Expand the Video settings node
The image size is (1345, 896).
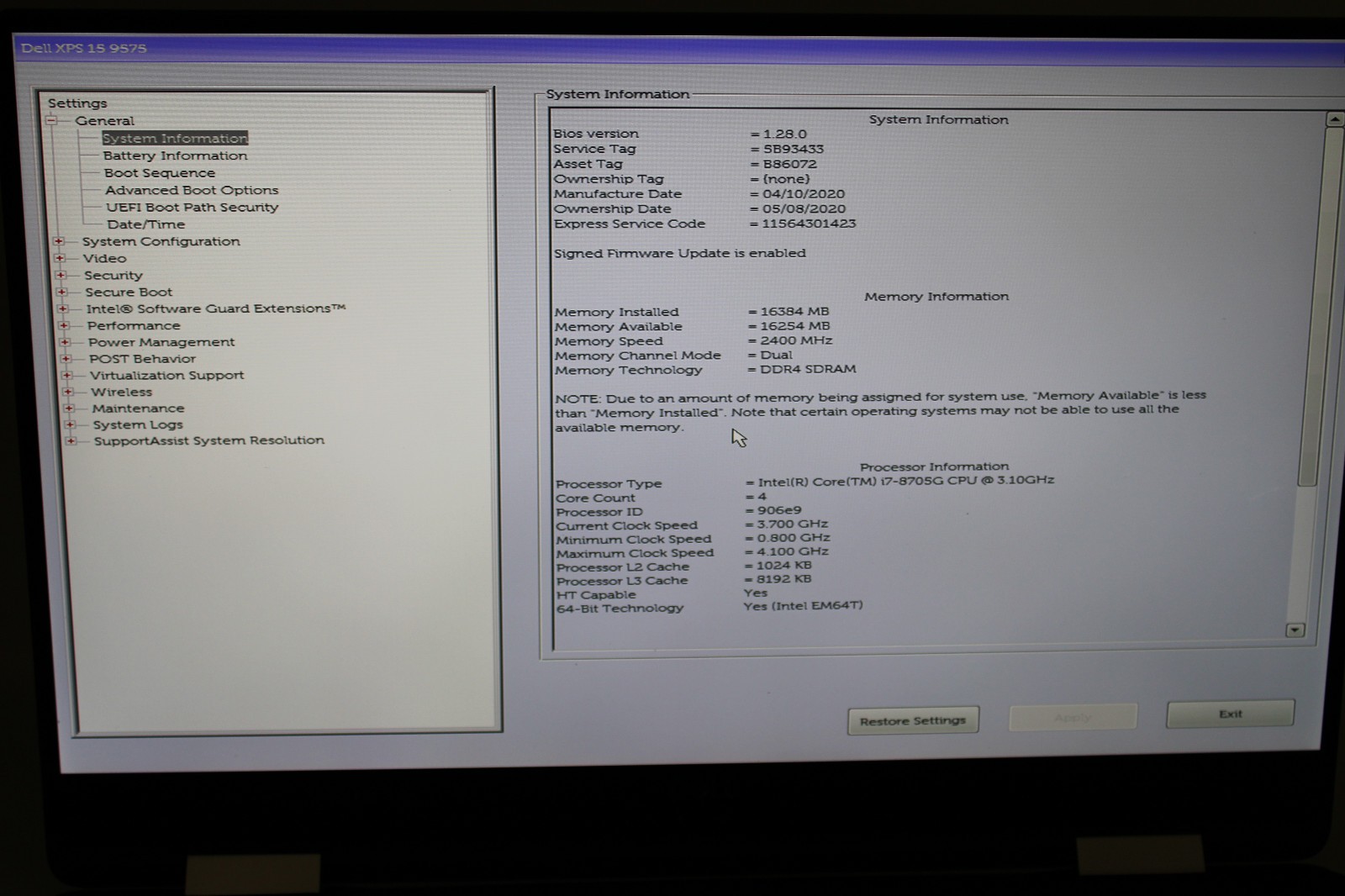pos(60,258)
